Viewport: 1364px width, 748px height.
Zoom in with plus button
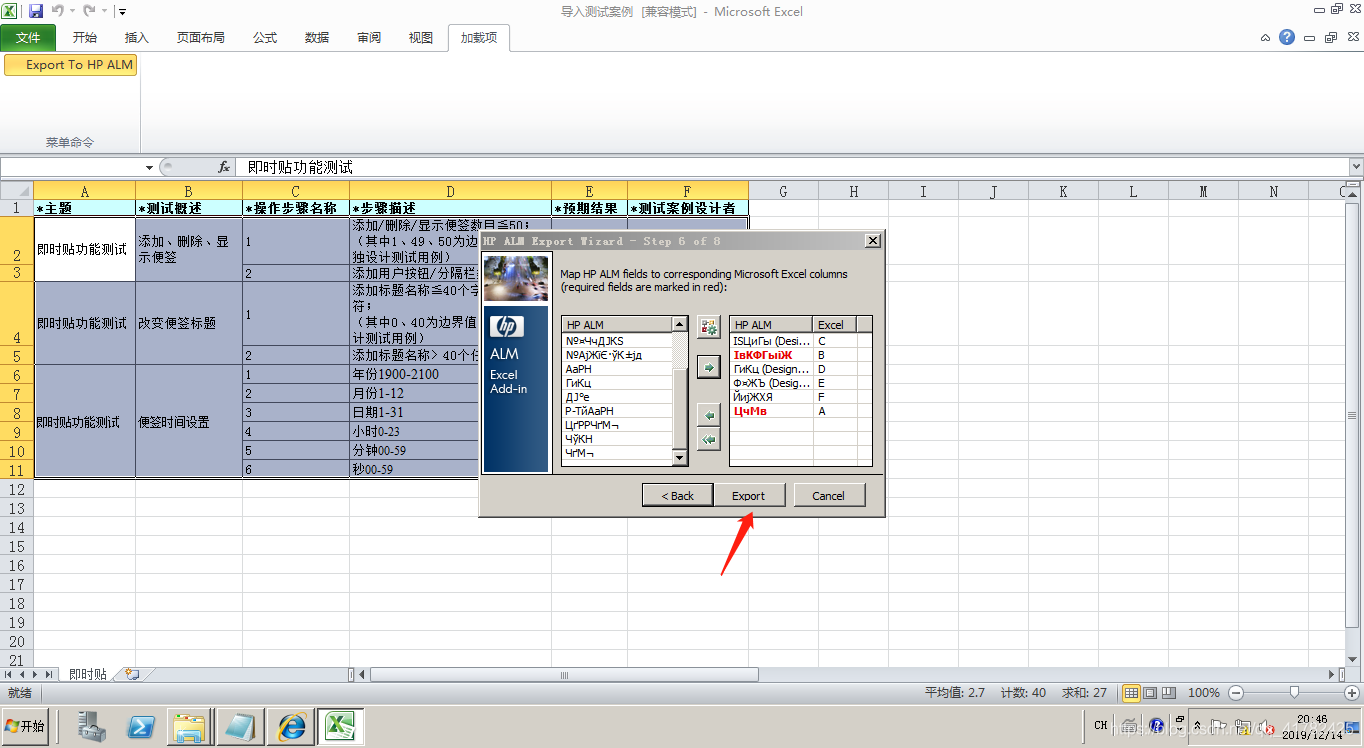pos(1353,693)
